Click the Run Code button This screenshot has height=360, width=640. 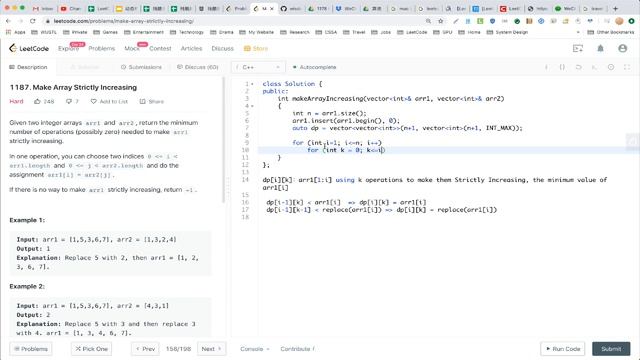tap(562, 349)
